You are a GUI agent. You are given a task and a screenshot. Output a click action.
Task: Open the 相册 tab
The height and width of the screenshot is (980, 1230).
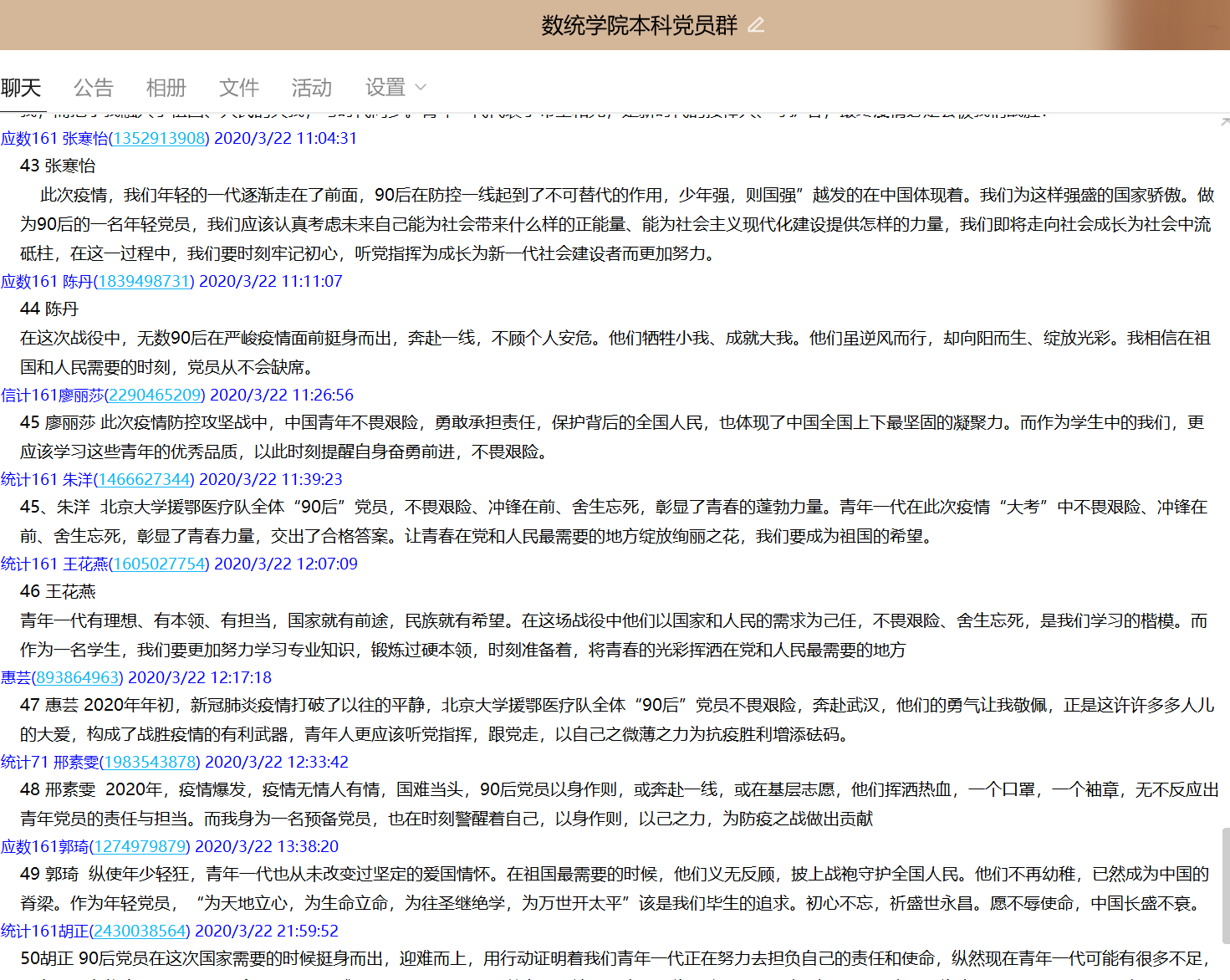point(166,88)
